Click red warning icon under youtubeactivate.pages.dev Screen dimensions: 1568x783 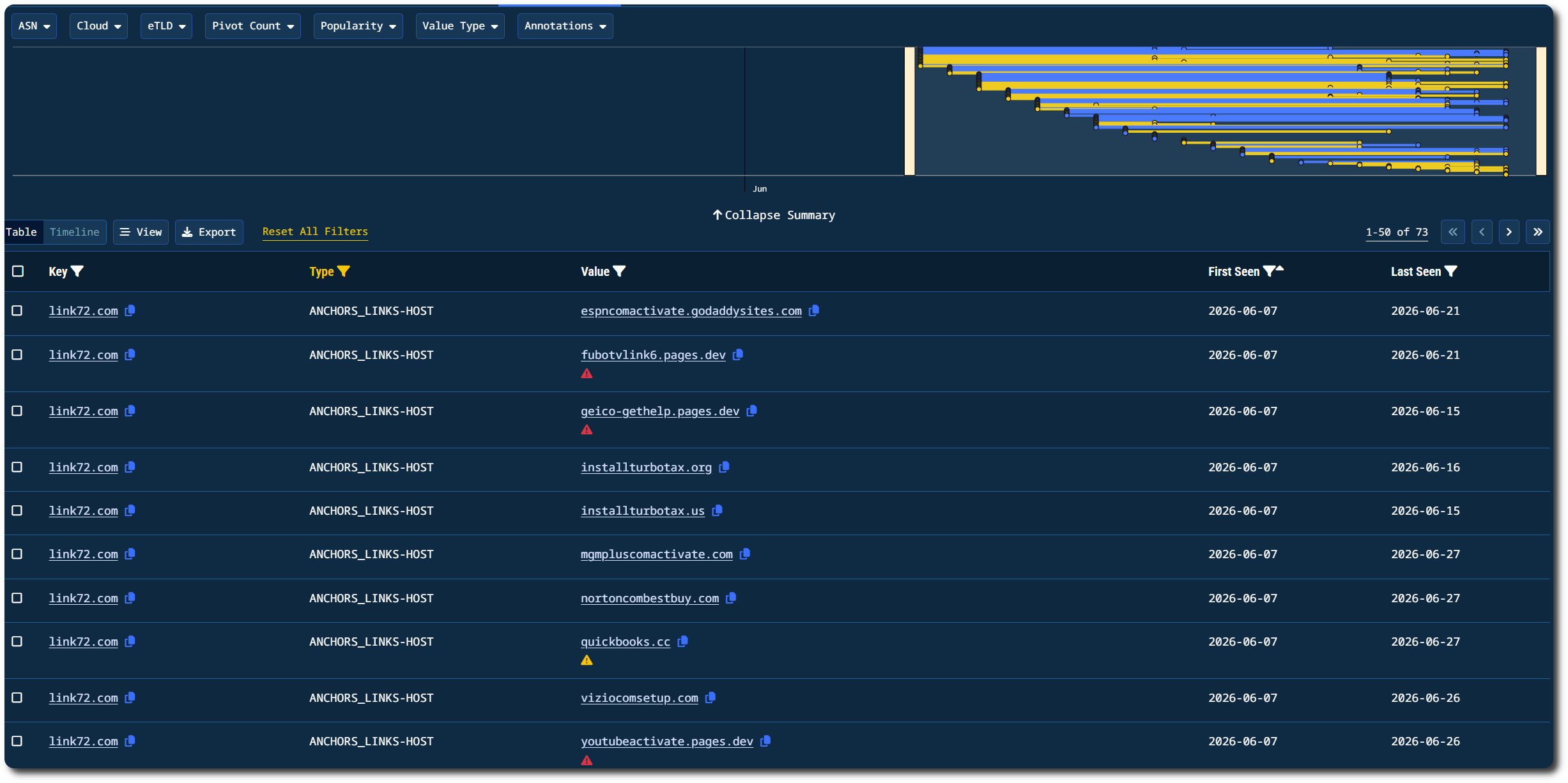587,761
